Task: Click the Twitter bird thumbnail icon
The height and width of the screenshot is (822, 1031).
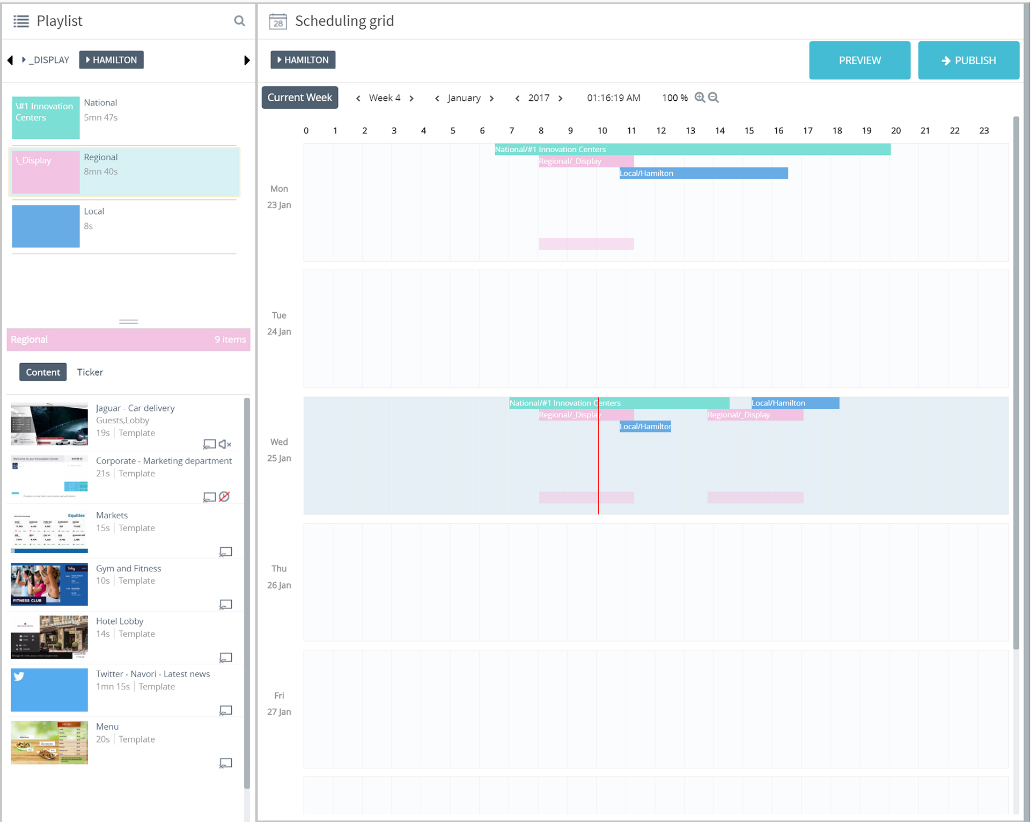Action: (x=19, y=677)
